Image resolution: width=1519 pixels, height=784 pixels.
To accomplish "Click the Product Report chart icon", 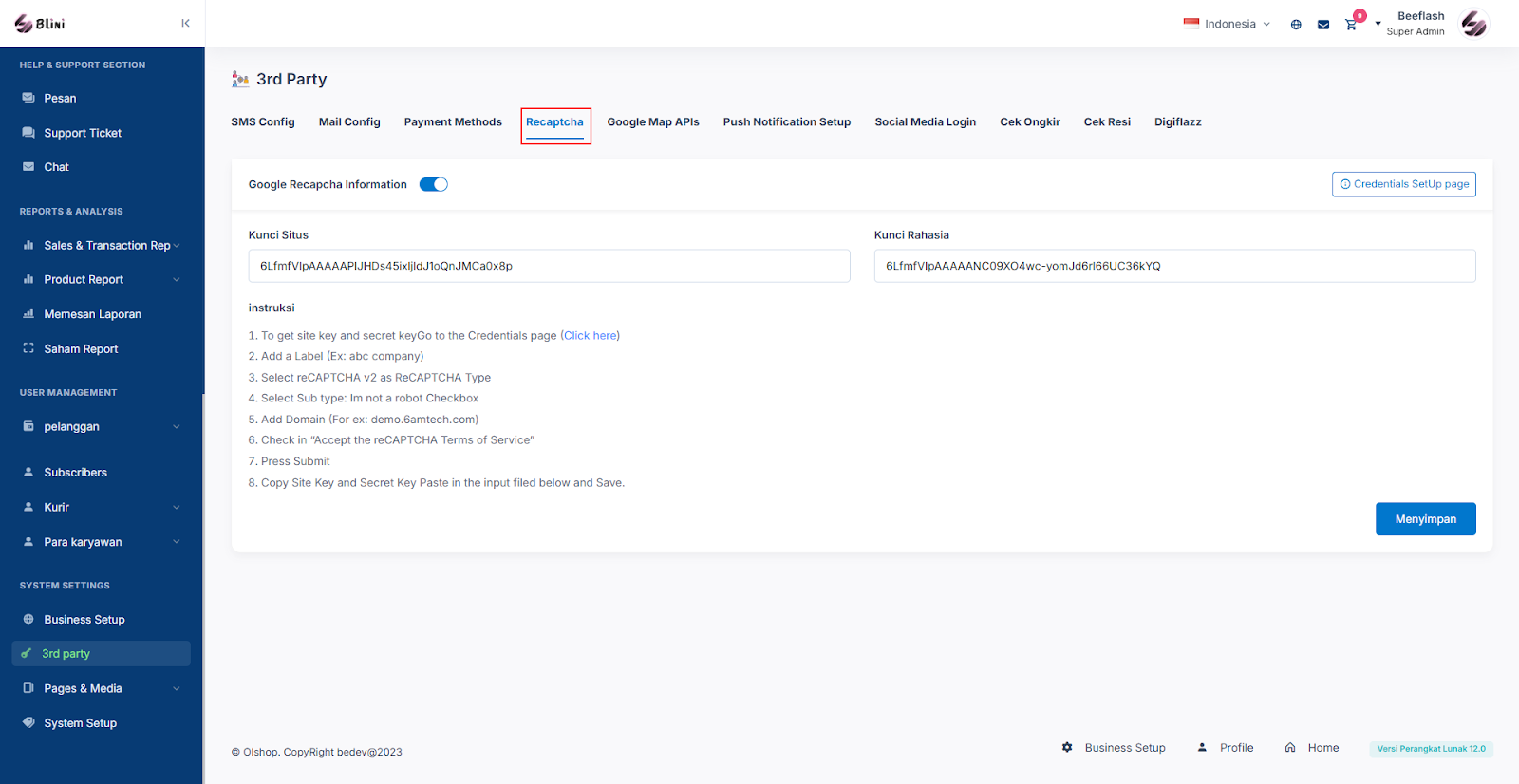I will pyautogui.click(x=28, y=279).
